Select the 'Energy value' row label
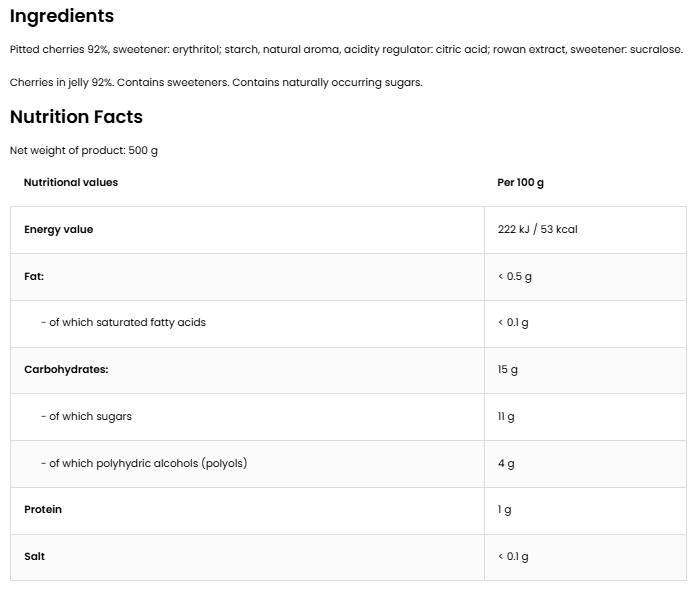 (58, 230)
